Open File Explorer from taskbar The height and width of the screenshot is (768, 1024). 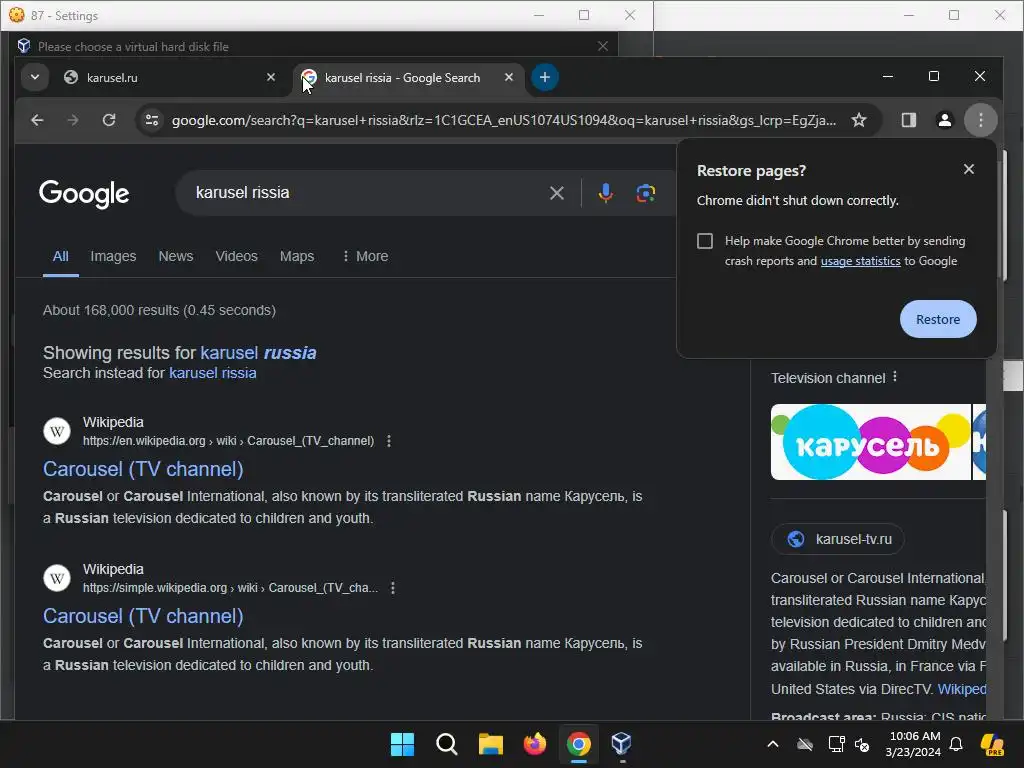tap(490, 744)
